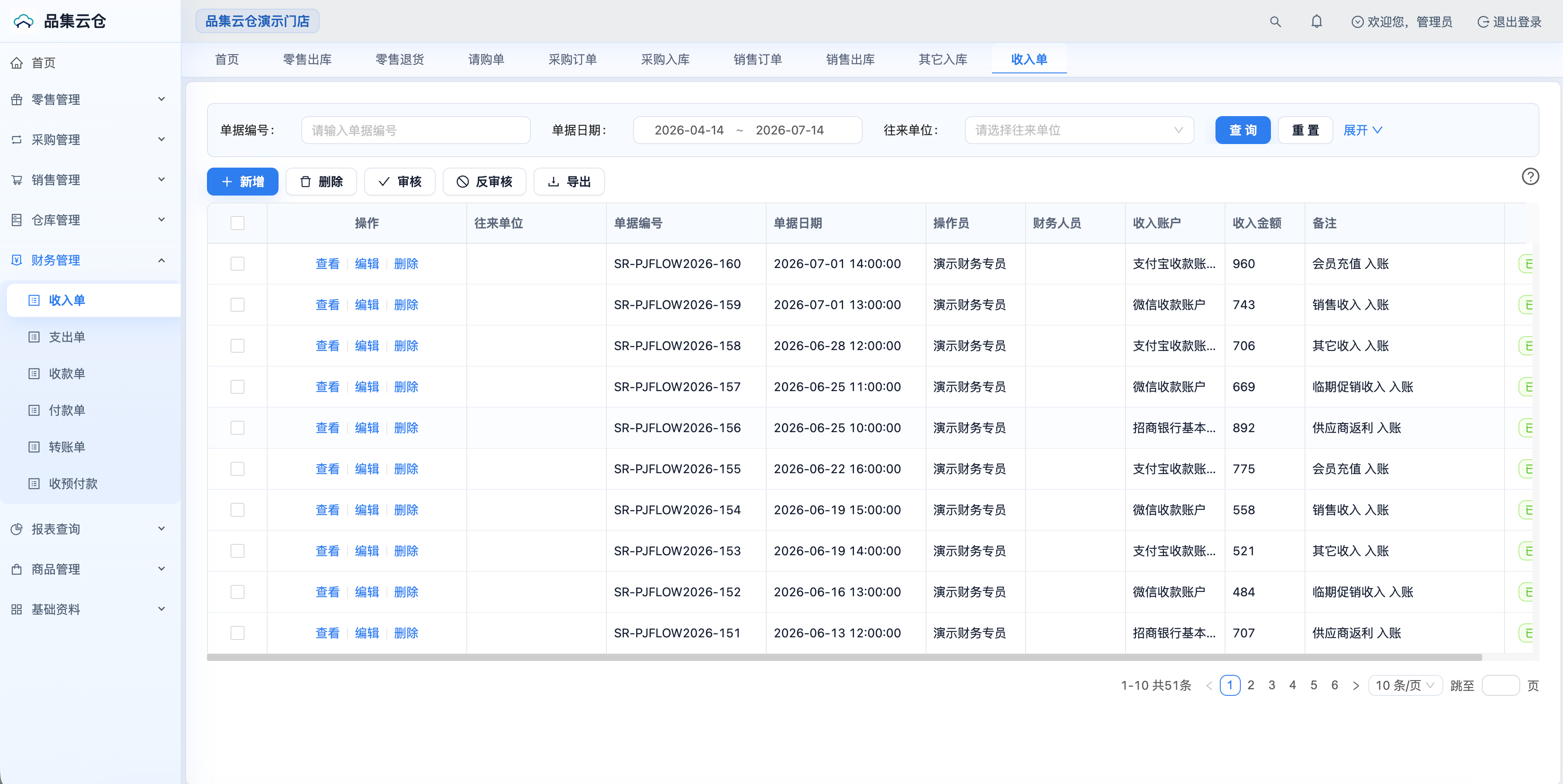Viewport: 1563px width, 784px height.
Task: Switch to the 其它入库 tab
Action: tap(942, 59)
